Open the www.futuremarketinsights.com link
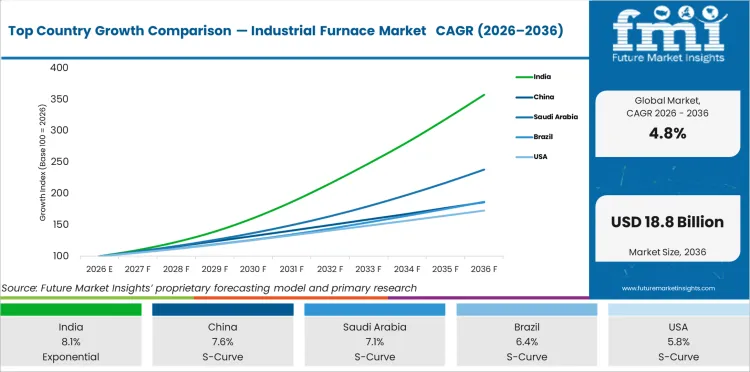750x372 pixels. tap(668, 288)
